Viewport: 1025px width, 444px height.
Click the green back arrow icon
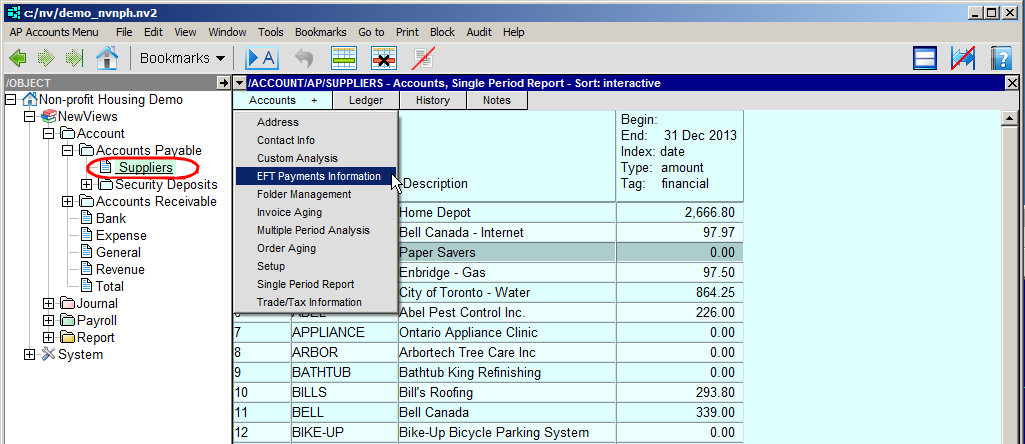[x=17, y=58]
